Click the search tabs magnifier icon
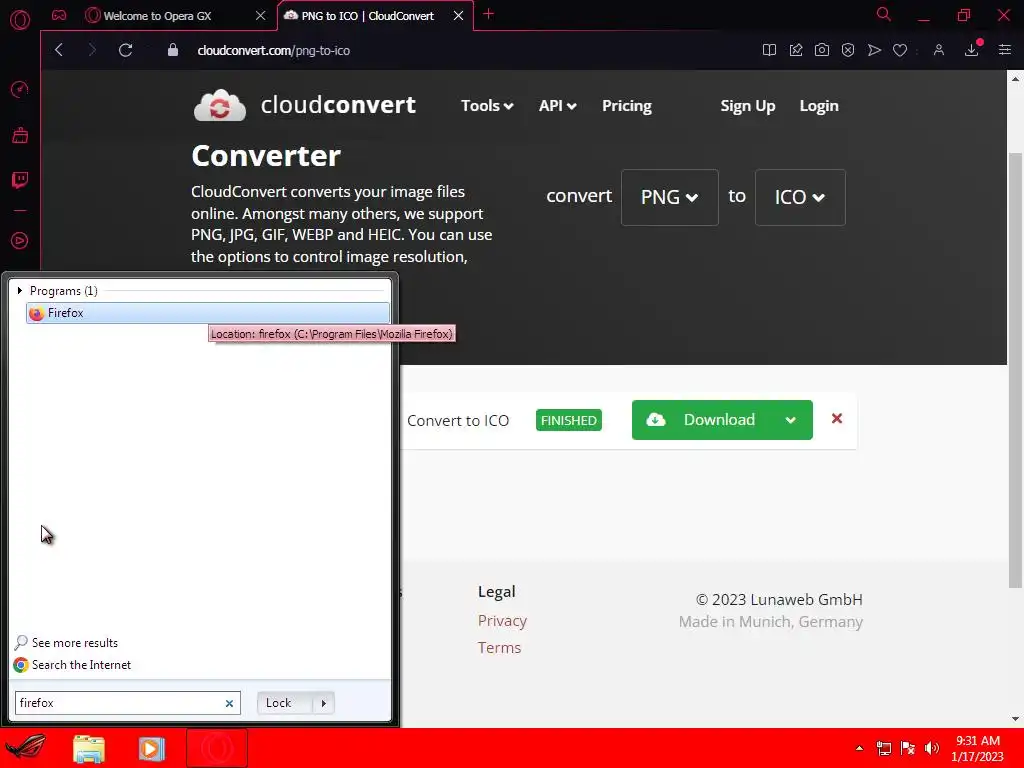Viewport: 1024px width, 768px height. point(884,14)
